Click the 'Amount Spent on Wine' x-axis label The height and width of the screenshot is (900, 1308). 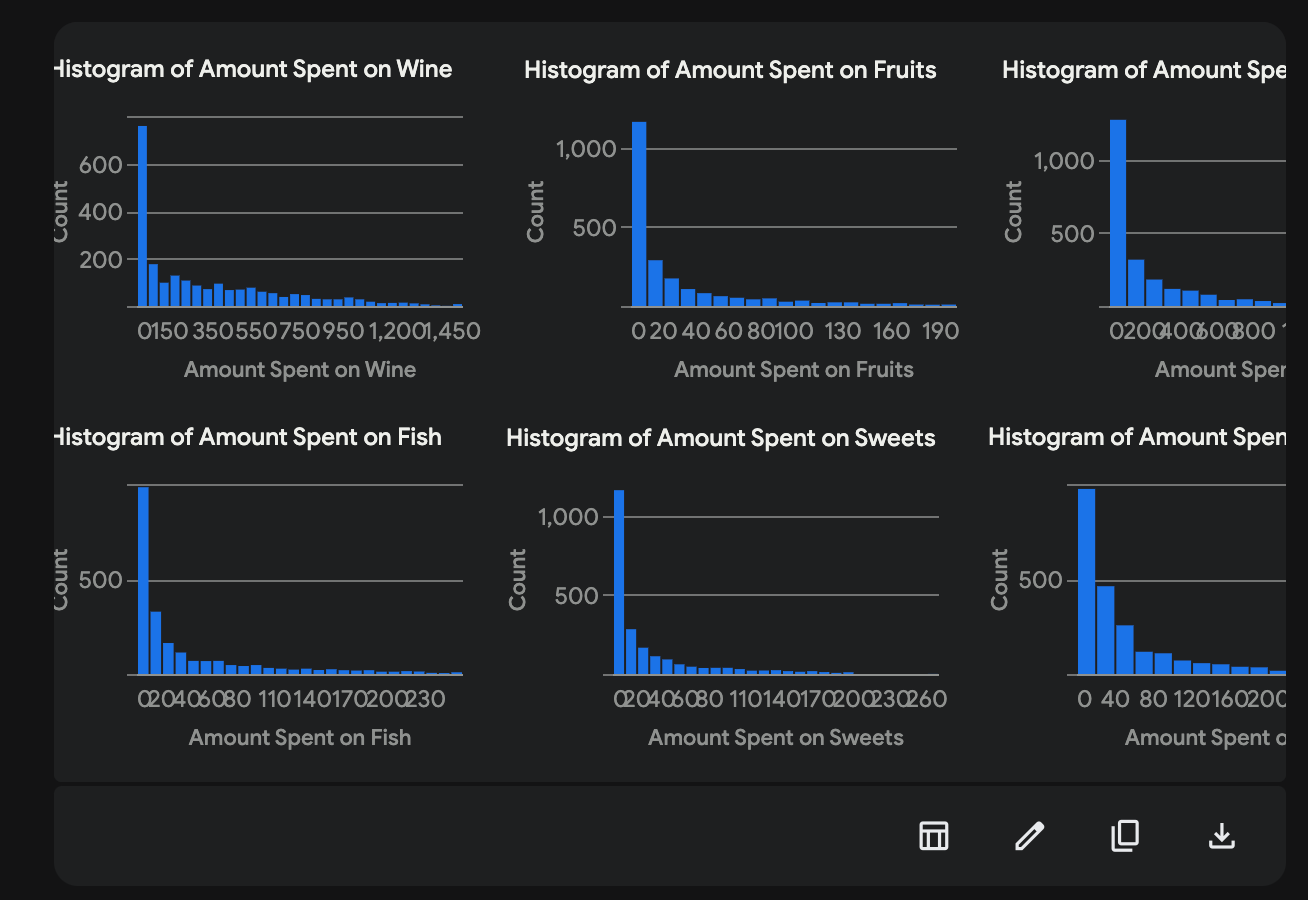(300, 370)
